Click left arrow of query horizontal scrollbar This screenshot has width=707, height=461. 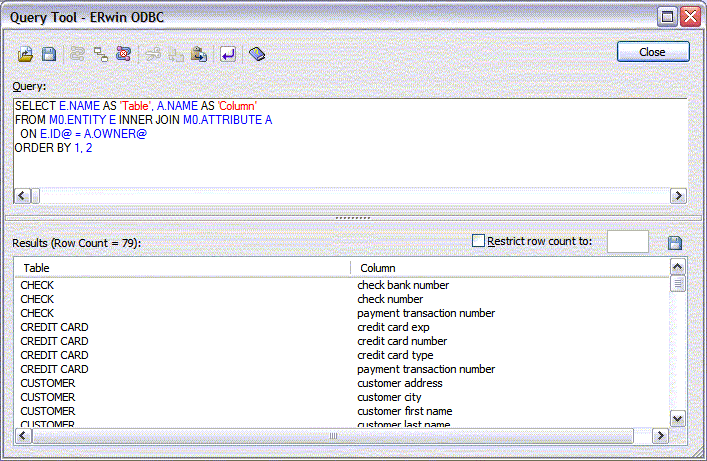click(21, 196)
